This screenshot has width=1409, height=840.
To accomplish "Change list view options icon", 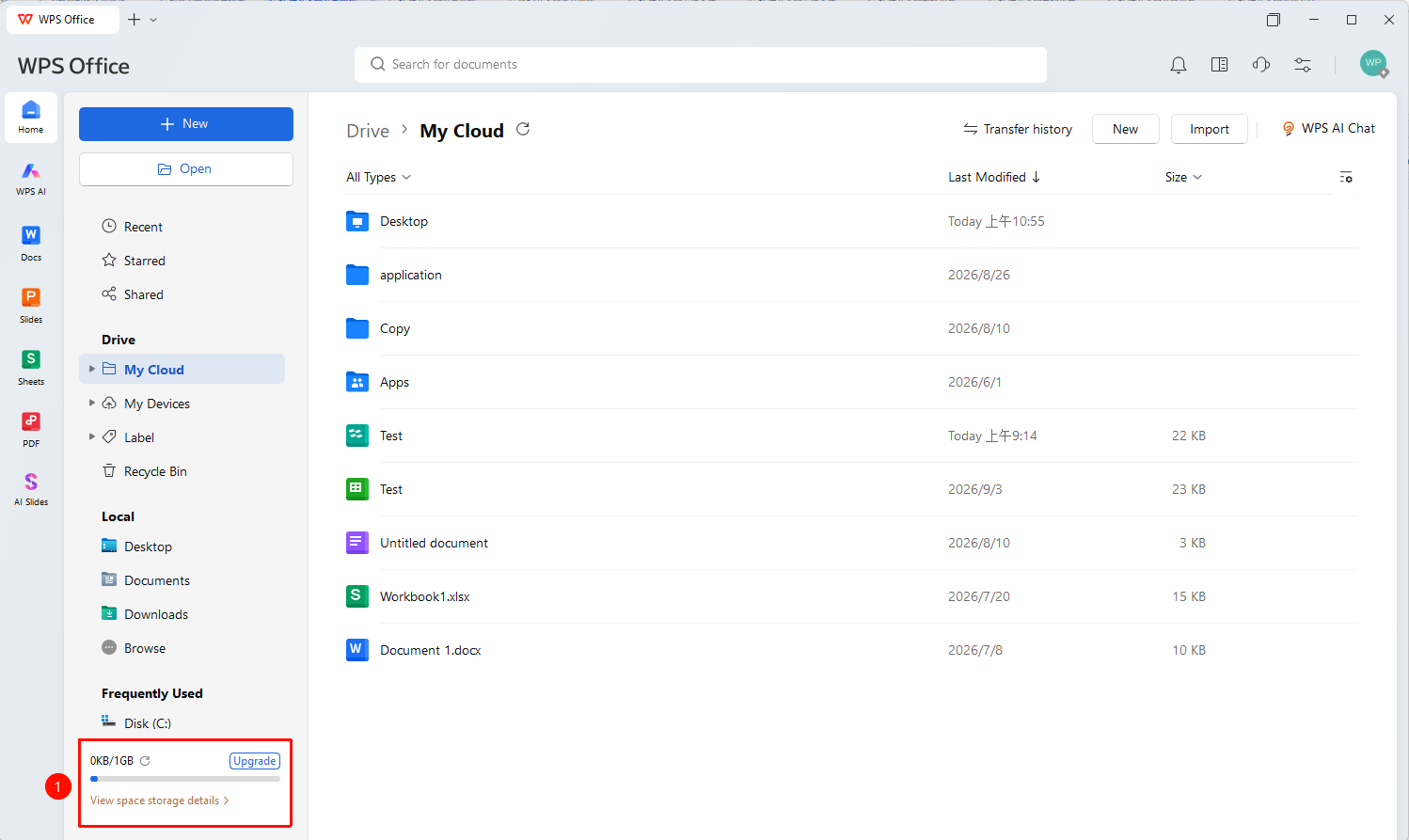I will coord(1346,177).
